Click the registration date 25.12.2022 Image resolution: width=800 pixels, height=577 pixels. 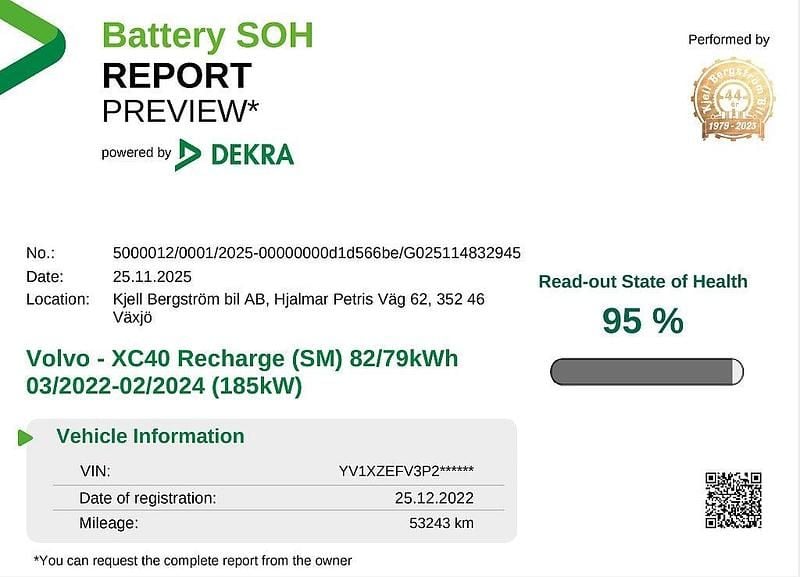(434, 497)
